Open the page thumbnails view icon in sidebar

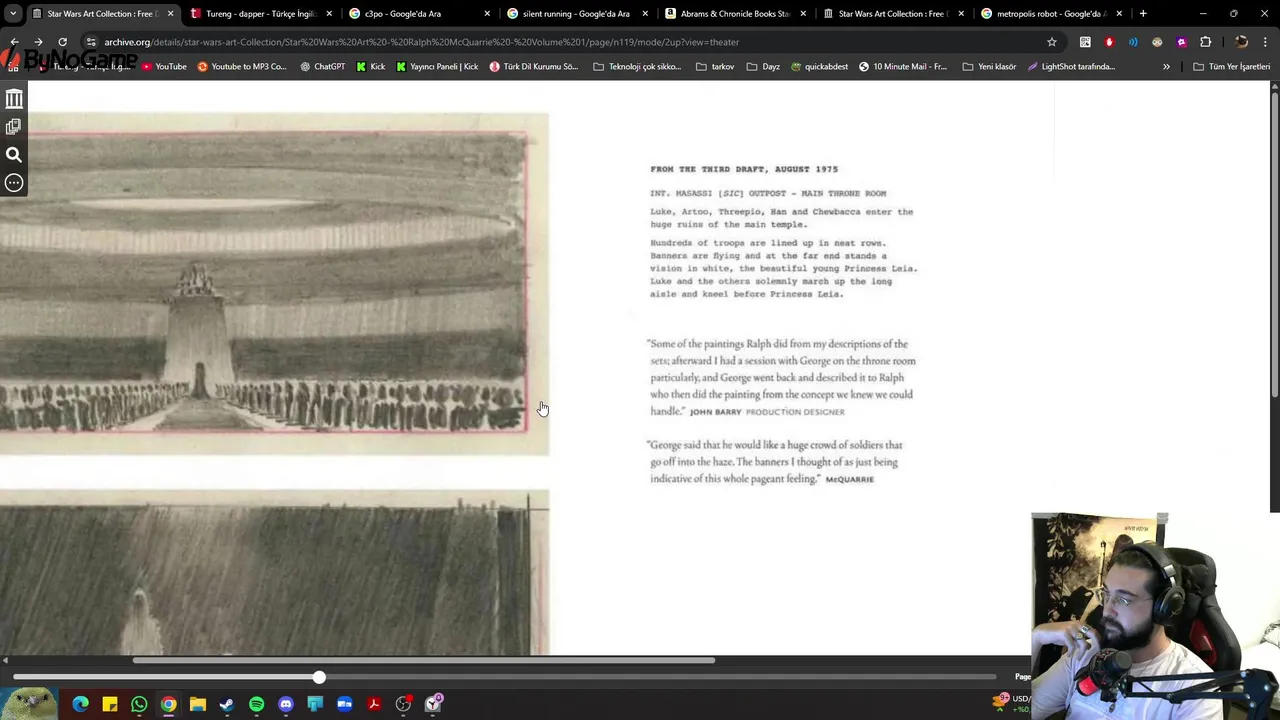pyautogui.click(x=14, y=127)
